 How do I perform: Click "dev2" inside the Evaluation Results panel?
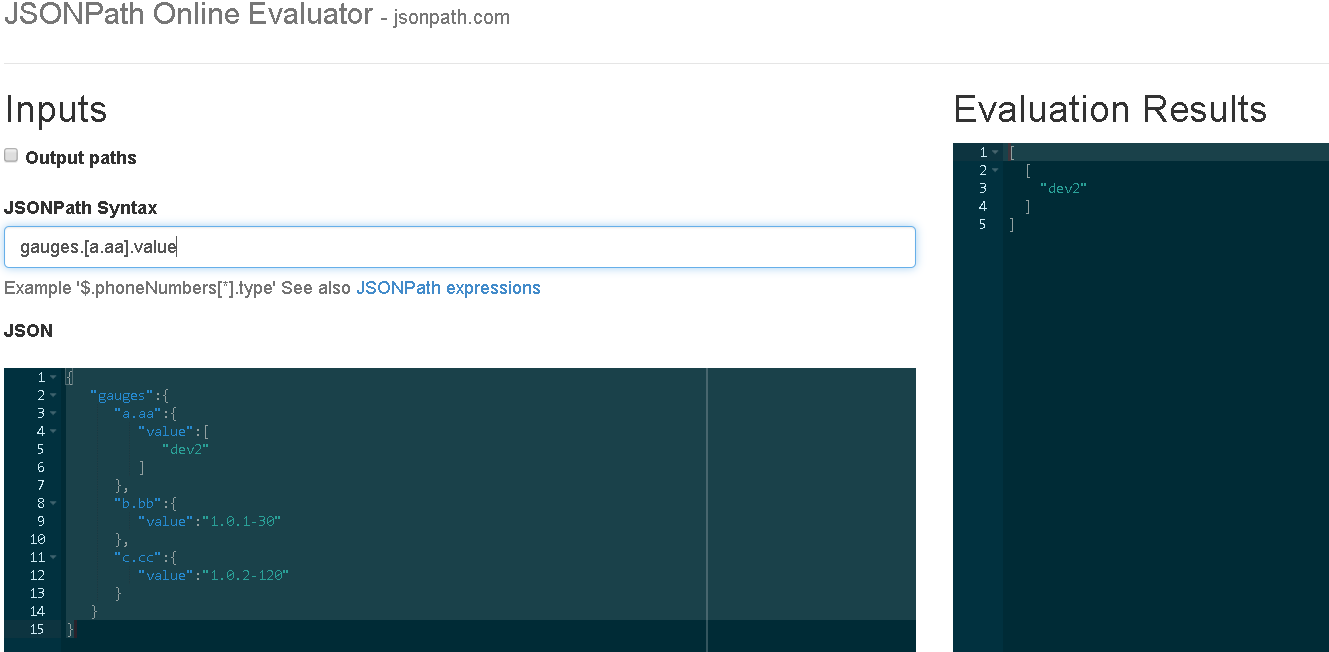1062,187
